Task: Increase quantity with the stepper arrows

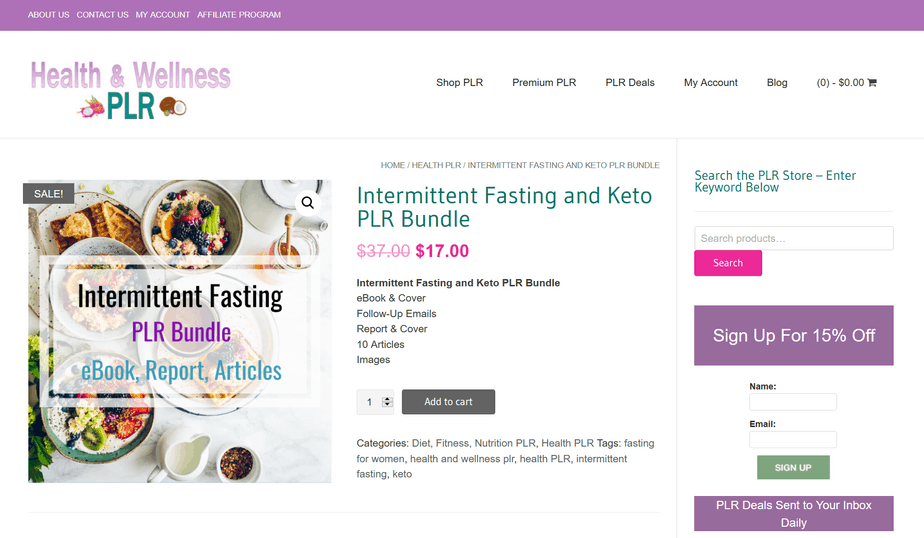Action: 387,399
